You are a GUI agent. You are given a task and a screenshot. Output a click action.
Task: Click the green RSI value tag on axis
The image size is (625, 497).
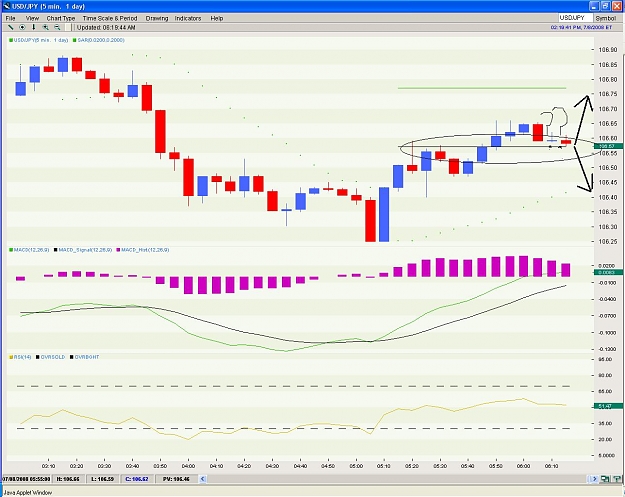point(609,406)
